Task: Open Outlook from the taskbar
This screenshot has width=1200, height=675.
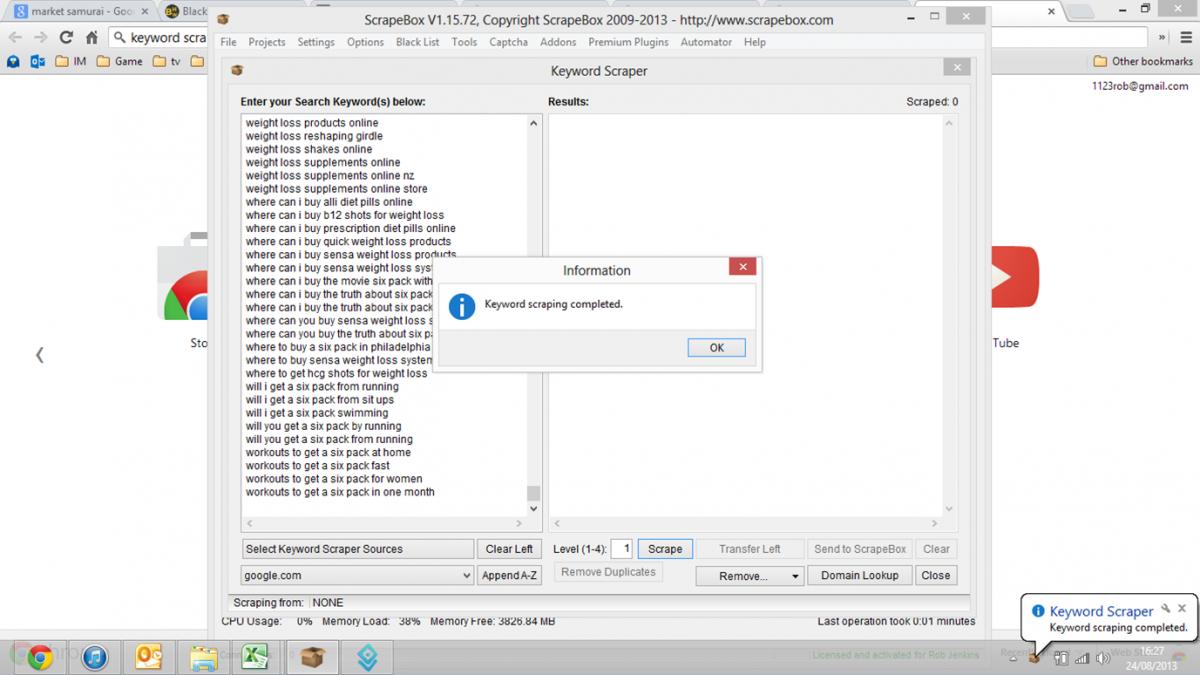Action: click(x=149, y=657)
